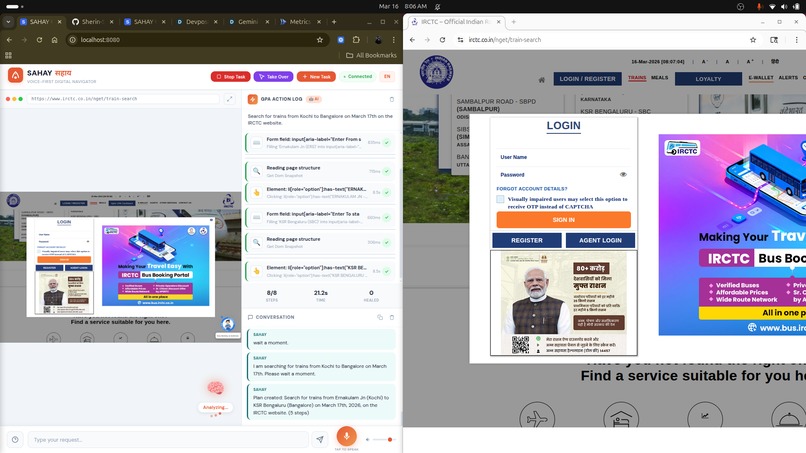Click the purple Take Over button
Screen dimensions: 806x453
[x=273, y=77]
